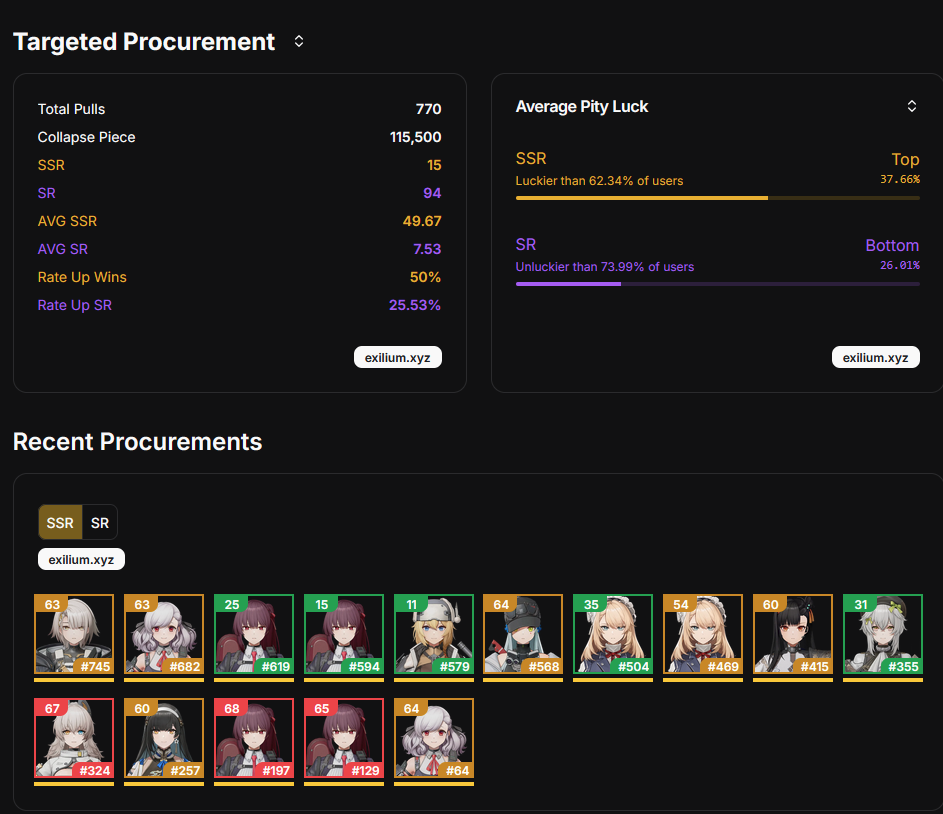Select the character portrait numbered #64
The image size is (943, 814).
click(x=434, y=738)
